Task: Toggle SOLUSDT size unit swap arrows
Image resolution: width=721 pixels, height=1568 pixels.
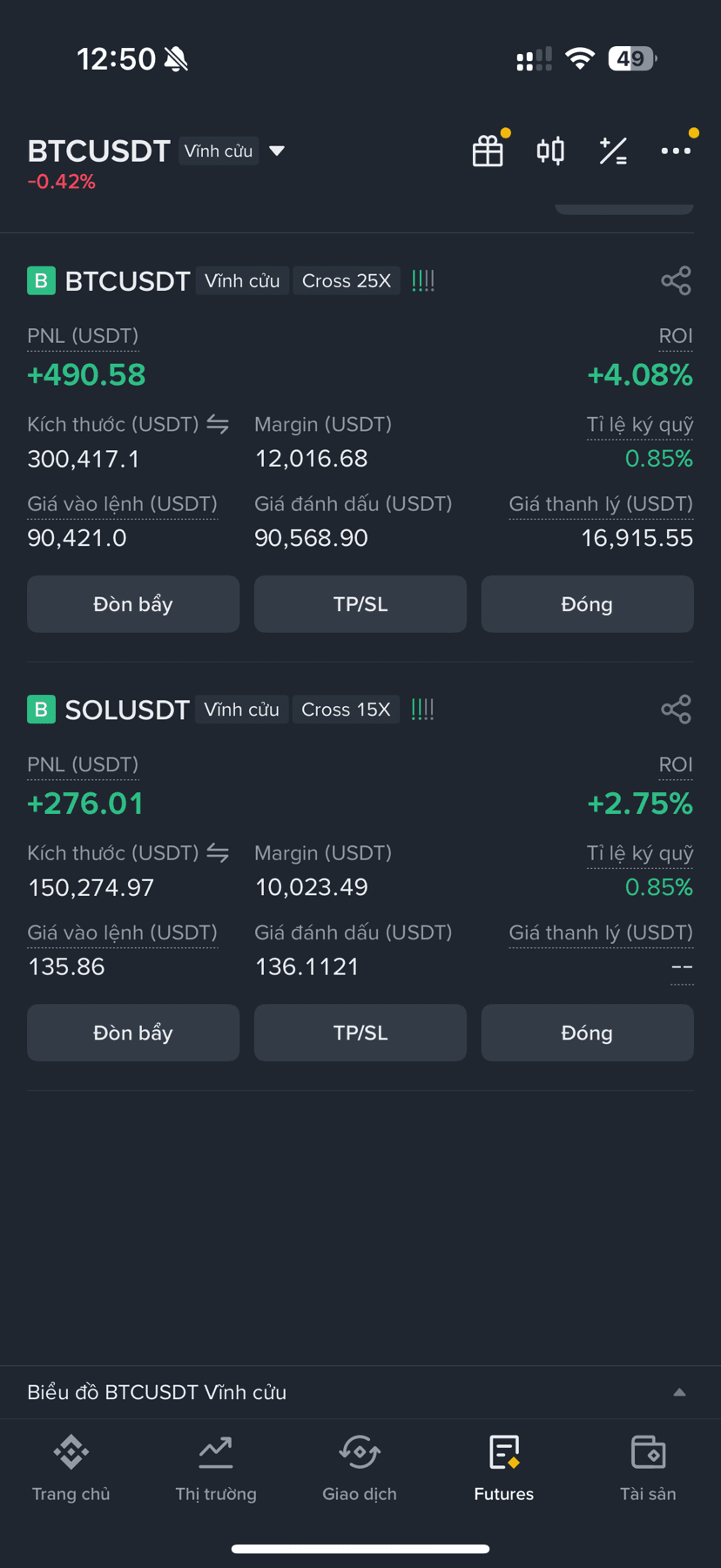Action: point(218,852)
